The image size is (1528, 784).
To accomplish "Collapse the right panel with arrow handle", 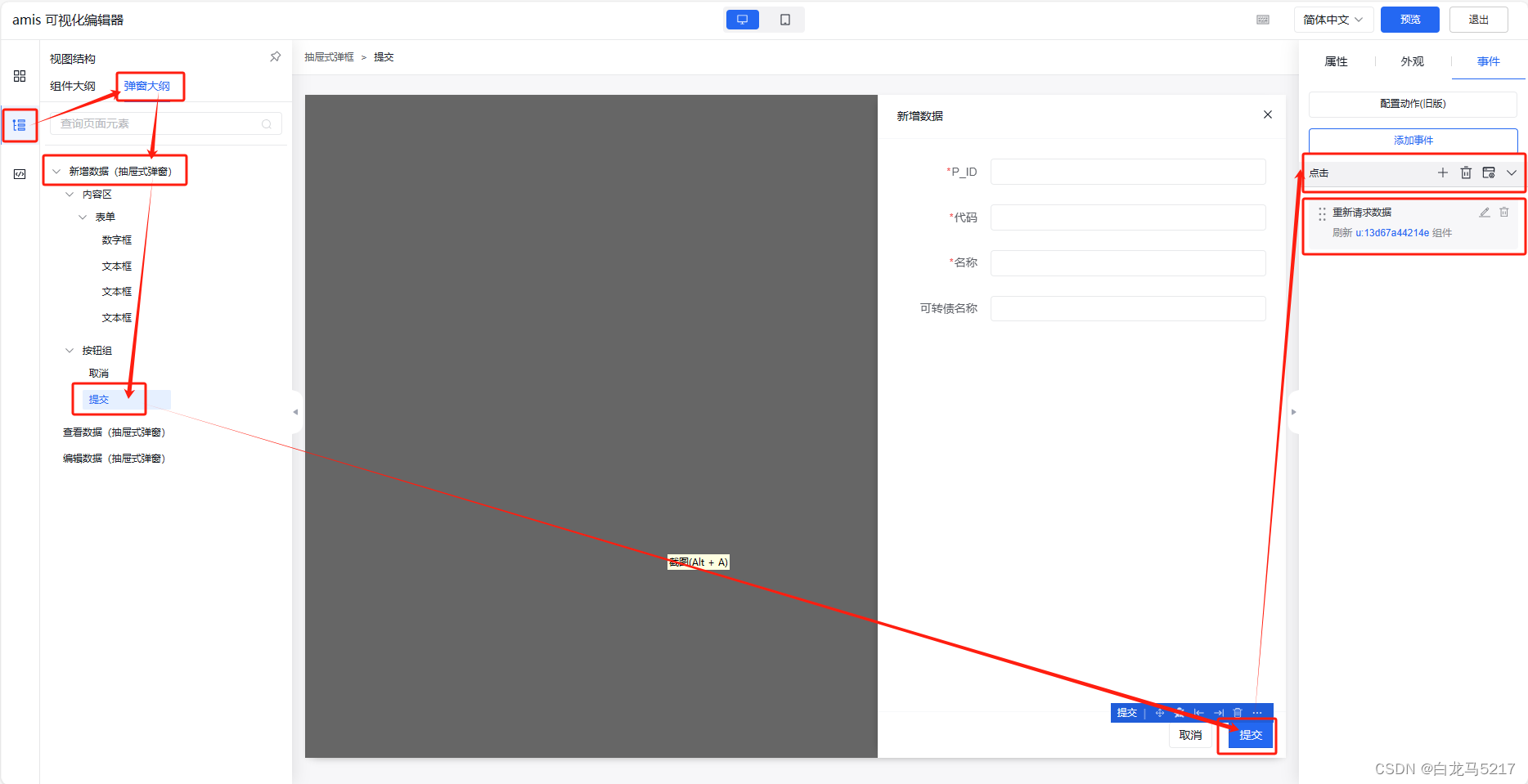I will (1293, 412).
